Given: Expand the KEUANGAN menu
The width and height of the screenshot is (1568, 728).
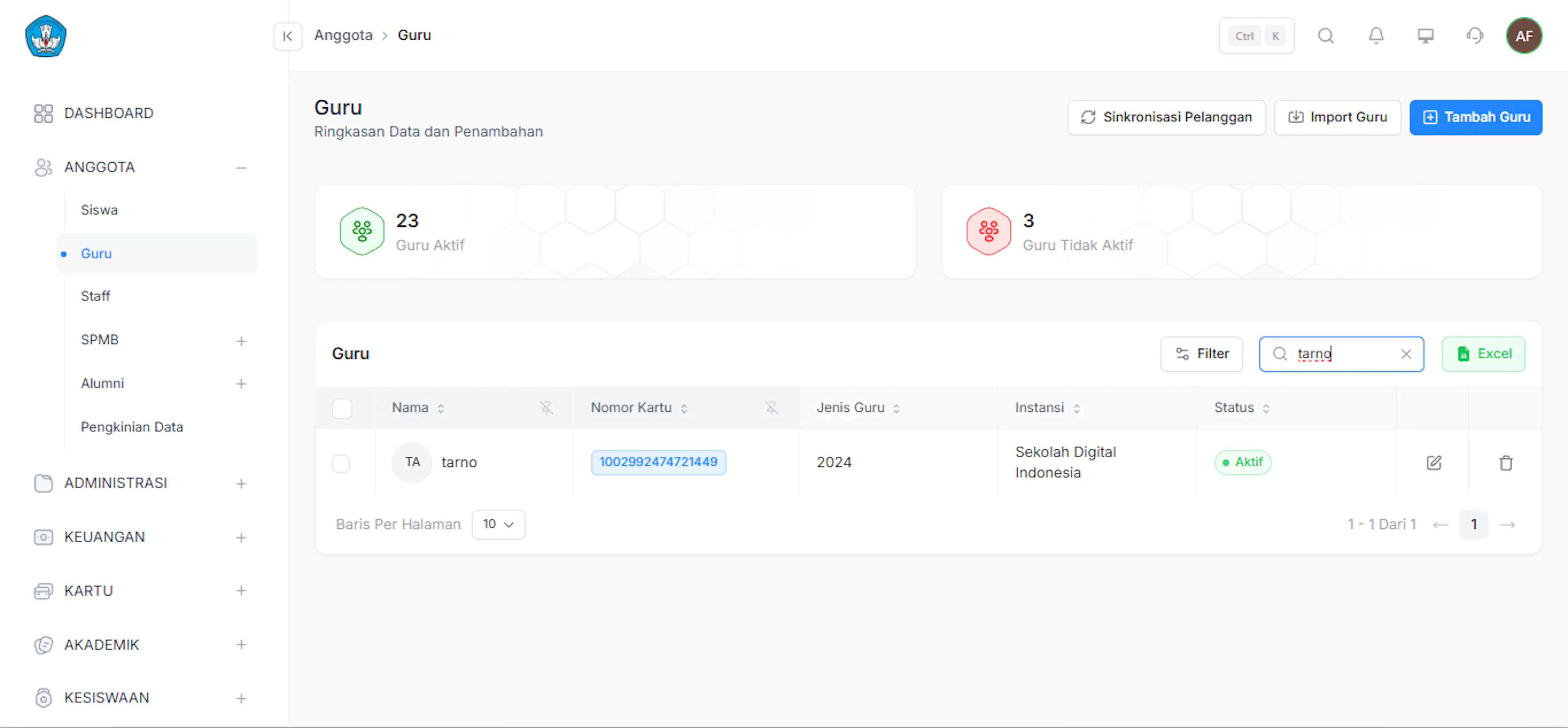Looking at the screenshot, I should pyautogui.click(x=241, y=537).
